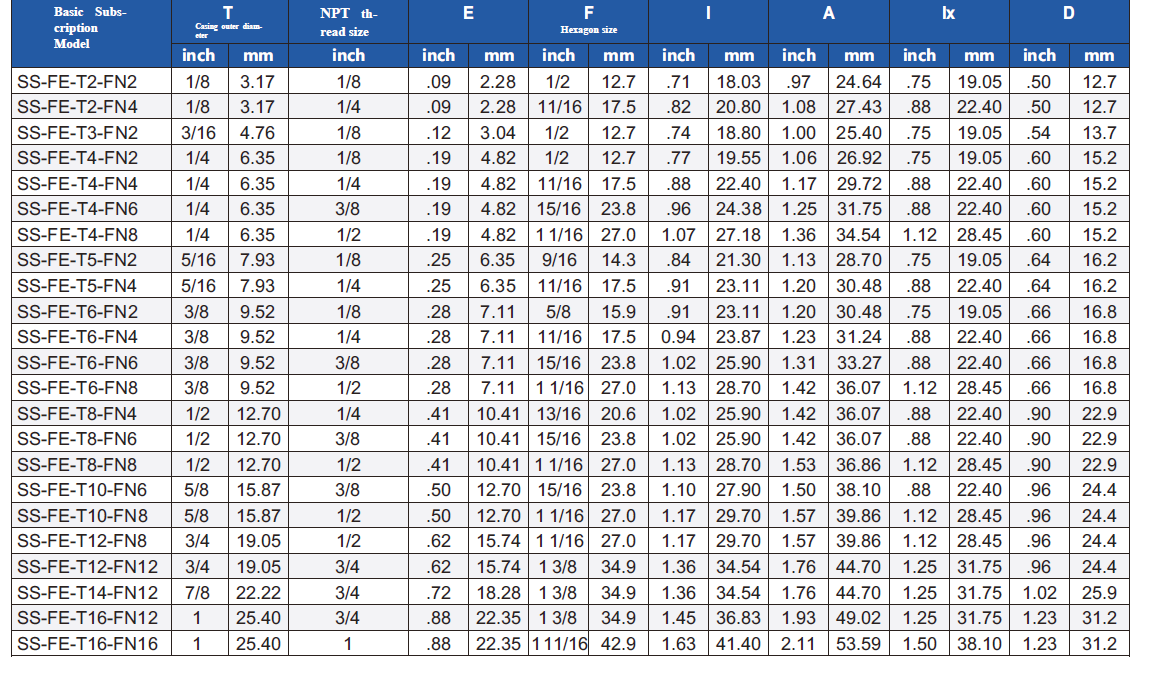Screen dimensions: 1153x676
Task: Click the SS-FE-T10-FN8 model cell
Action: click(82, 516)
